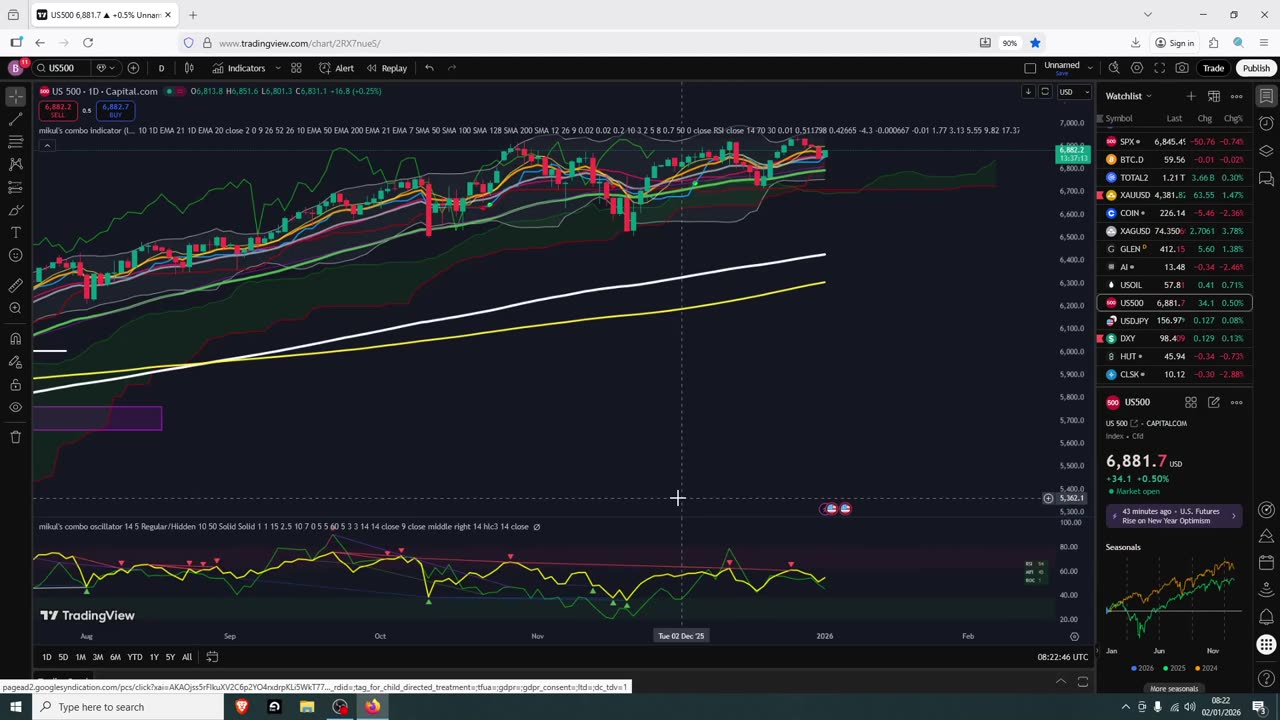Screen dimensions: 1280x720
Task: Open Brave browser in Windows taskbar
Action: click(242, 707)
